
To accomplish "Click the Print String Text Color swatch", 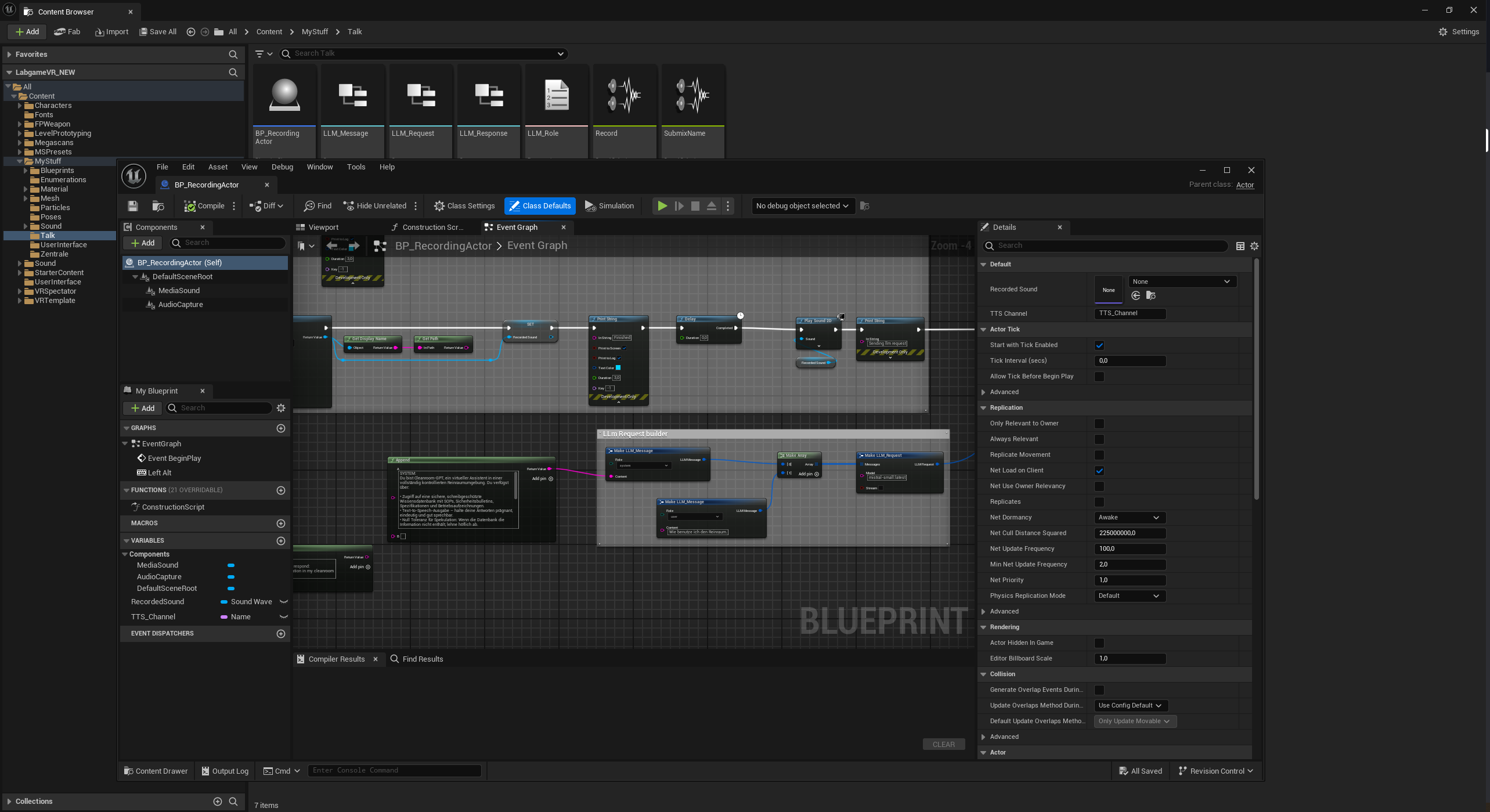I will click(x=618, y=368).
